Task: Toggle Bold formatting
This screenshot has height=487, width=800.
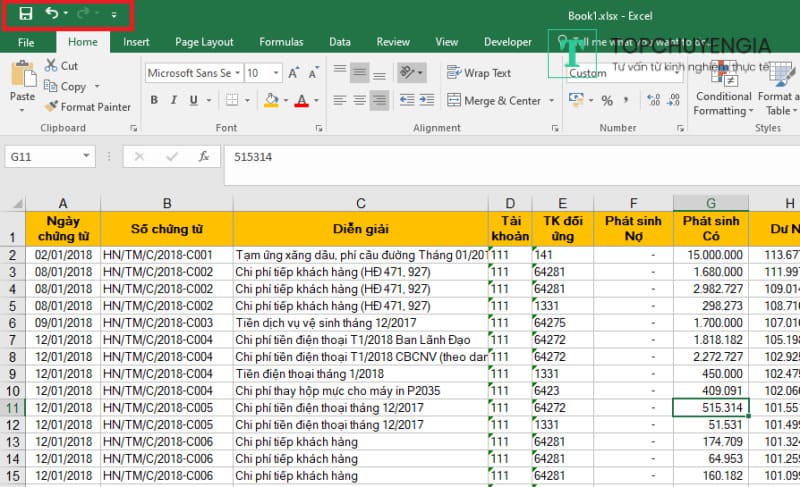Action: point(154,101)
